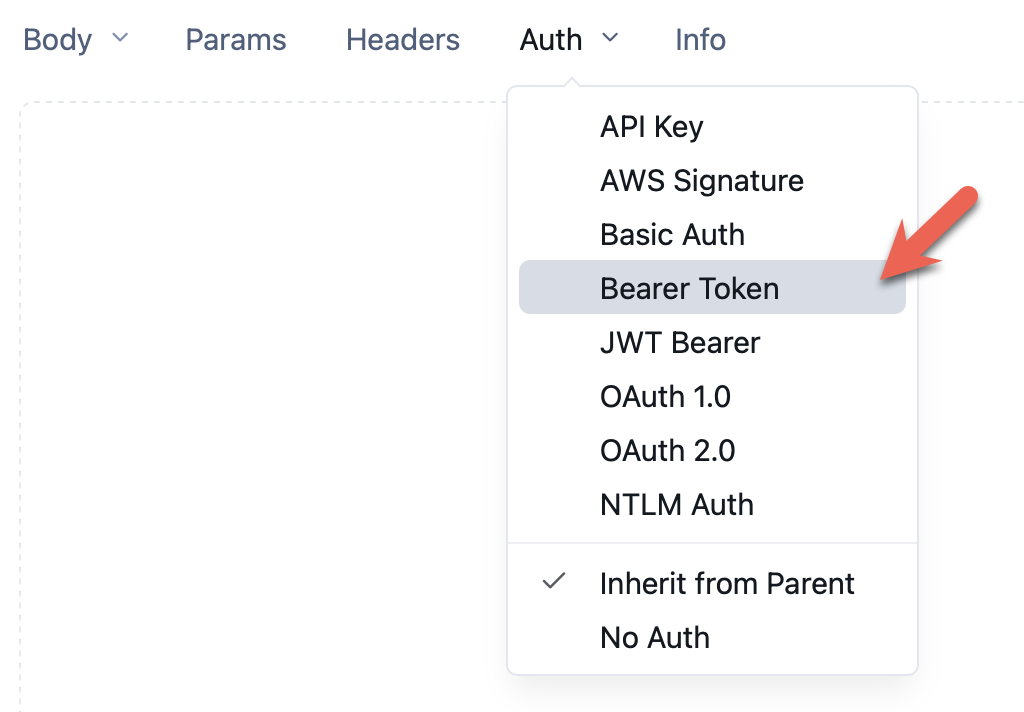The image size is (1024, 712).
Task: Select AWS Signature authentication
Action: [701, 181]
